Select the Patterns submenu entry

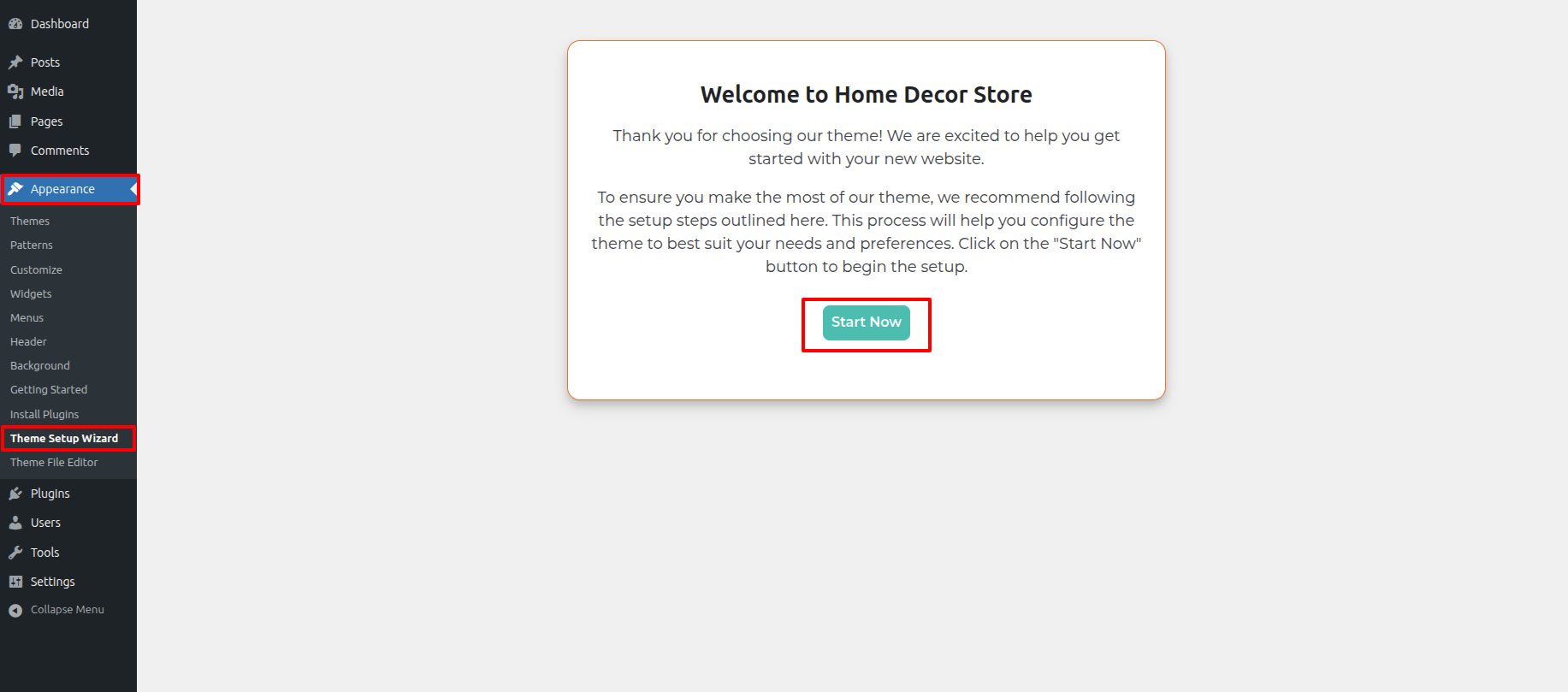pyautogui.click(x=32, y=245)
